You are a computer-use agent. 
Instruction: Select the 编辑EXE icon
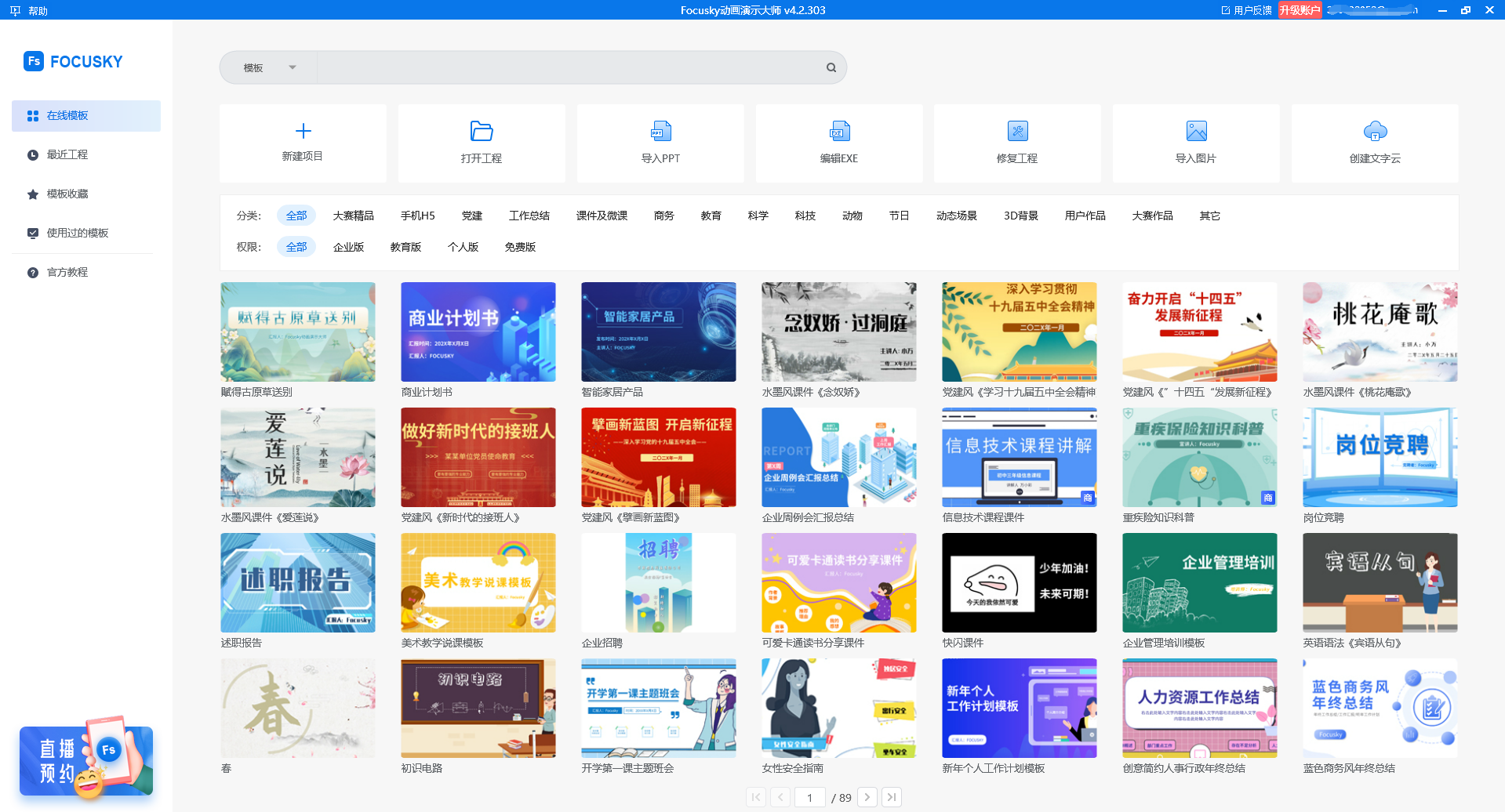pos(839,131)
